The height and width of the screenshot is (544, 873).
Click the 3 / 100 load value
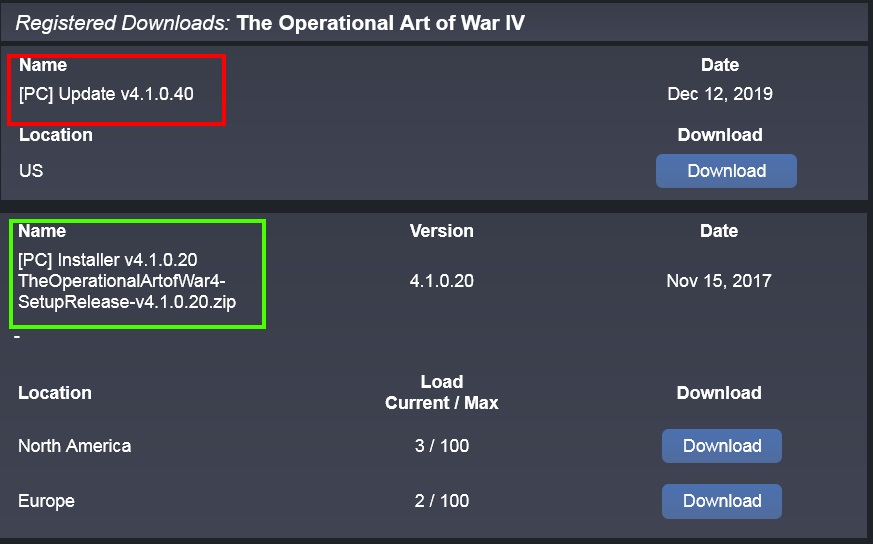442,445
